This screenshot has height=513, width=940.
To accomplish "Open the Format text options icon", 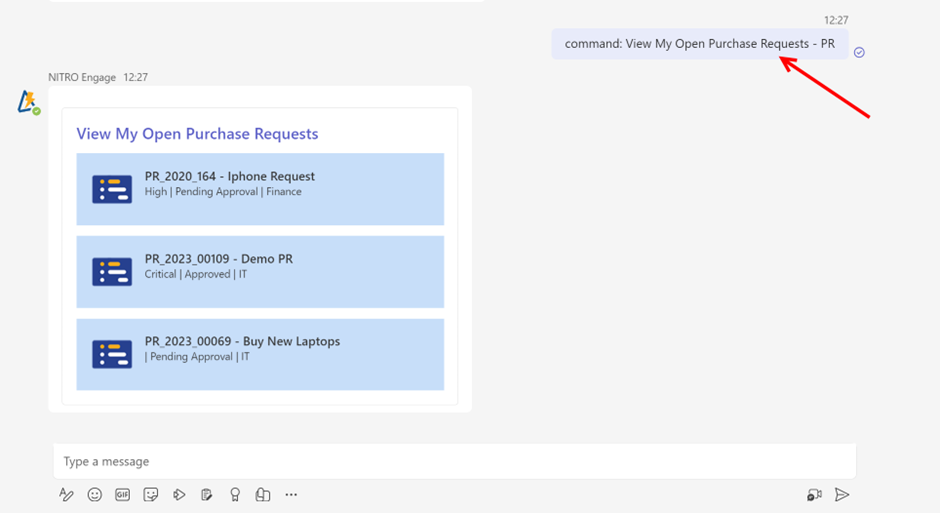I will pos(67,494).
